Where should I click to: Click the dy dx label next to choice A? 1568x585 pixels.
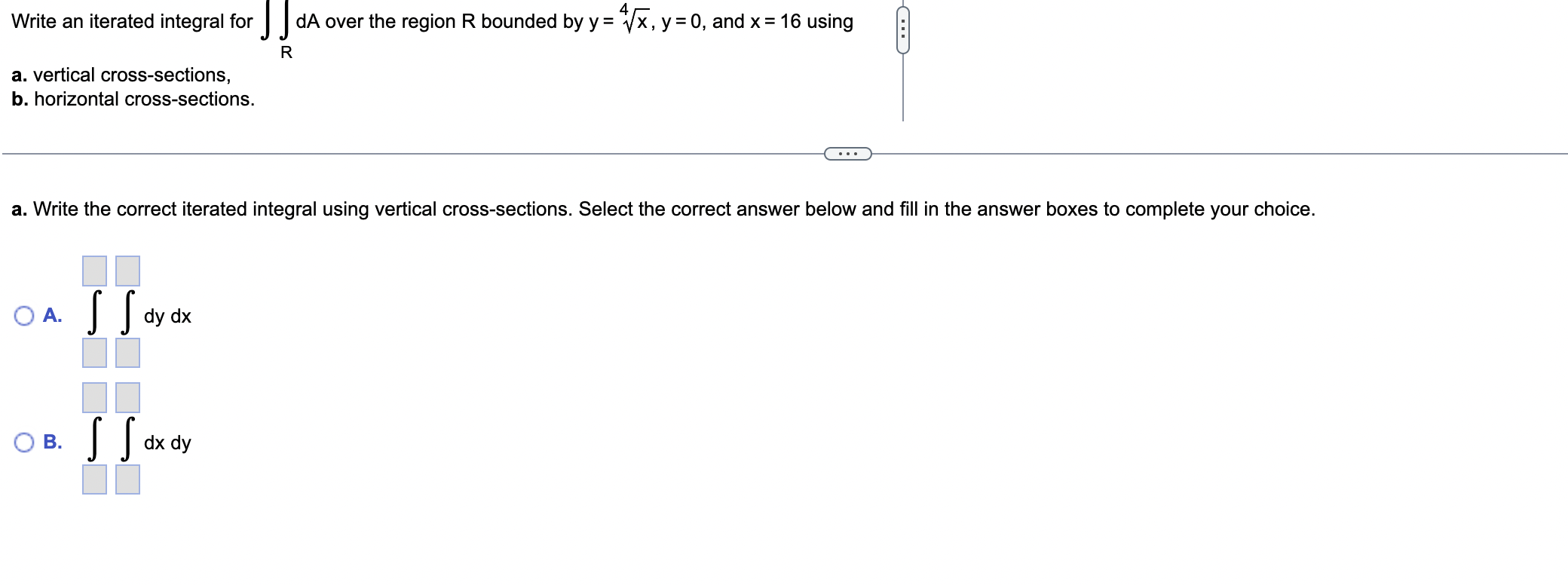167,317
